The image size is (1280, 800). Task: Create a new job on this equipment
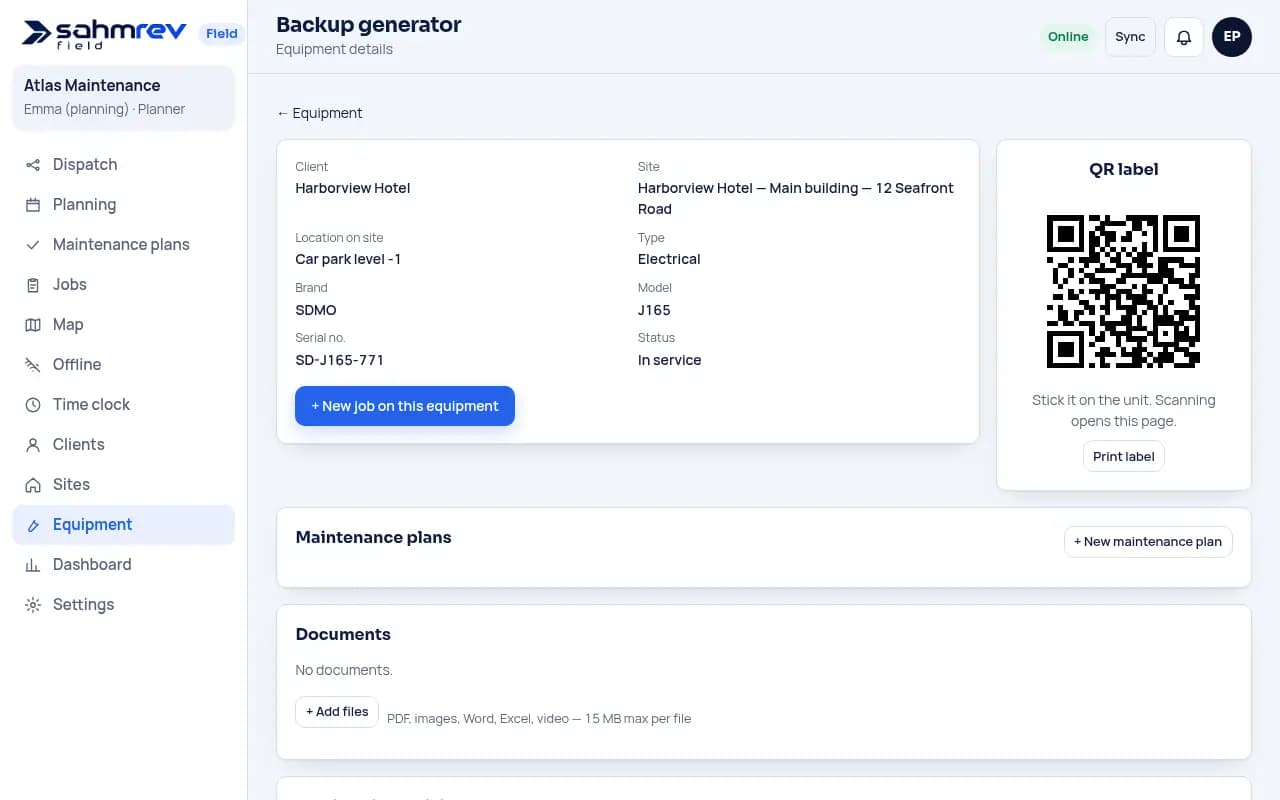pos(405,406)
